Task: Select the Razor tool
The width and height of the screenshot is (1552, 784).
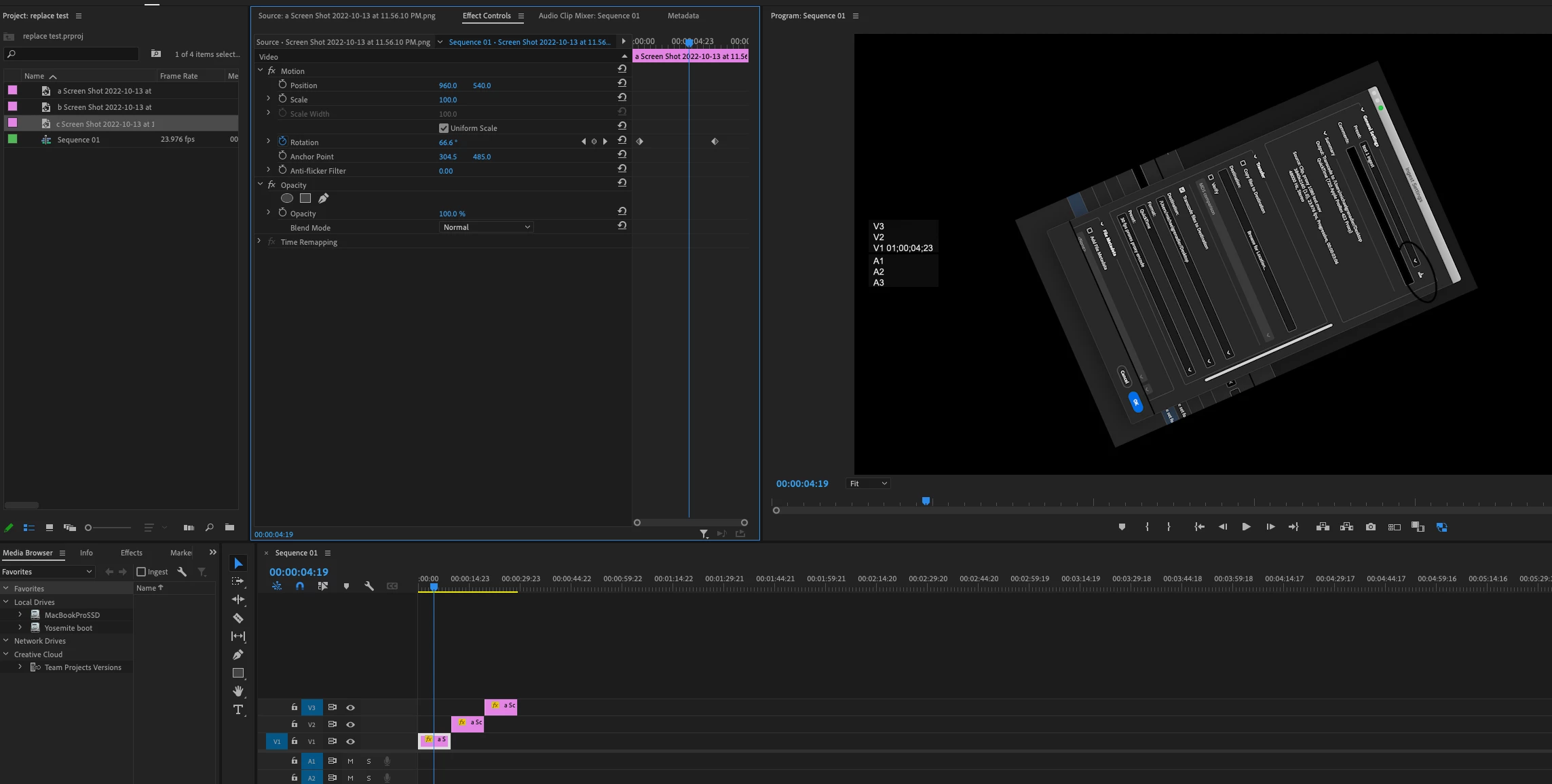Action: 238,618
